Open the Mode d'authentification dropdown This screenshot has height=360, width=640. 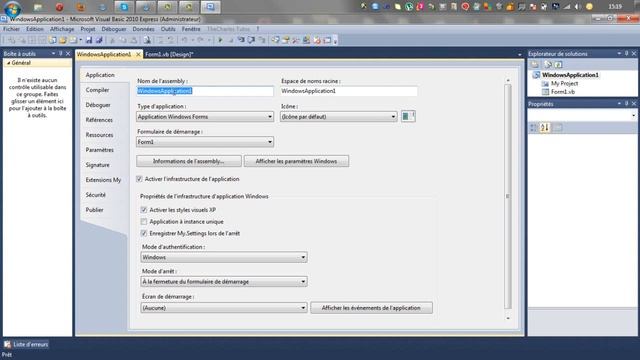point(224,257)
